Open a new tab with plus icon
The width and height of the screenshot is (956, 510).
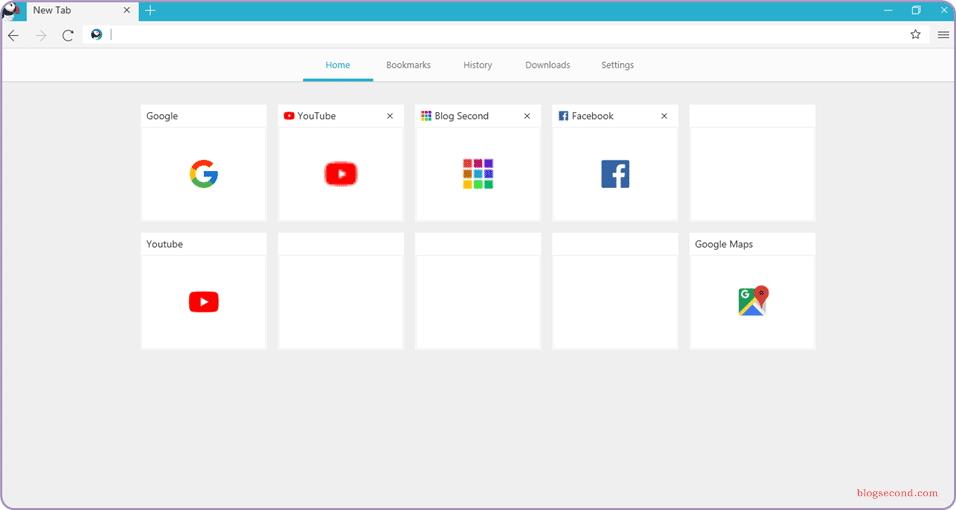[150, 10]
